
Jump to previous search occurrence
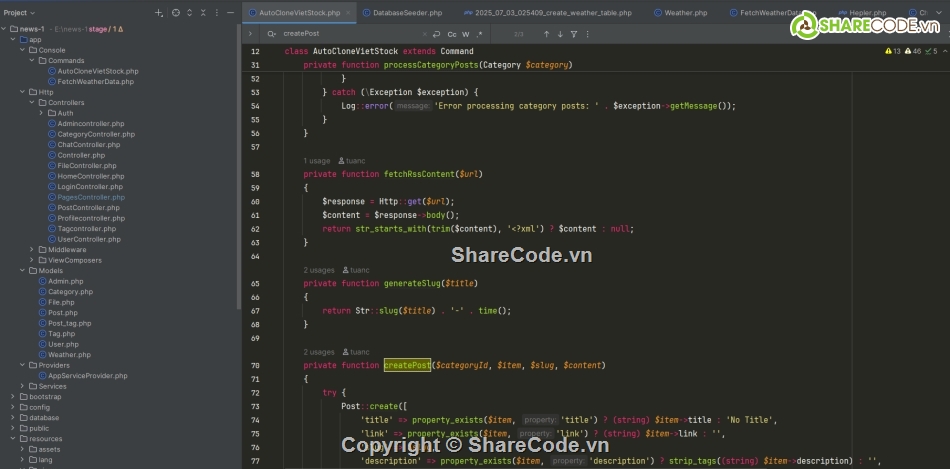point(546,35)
